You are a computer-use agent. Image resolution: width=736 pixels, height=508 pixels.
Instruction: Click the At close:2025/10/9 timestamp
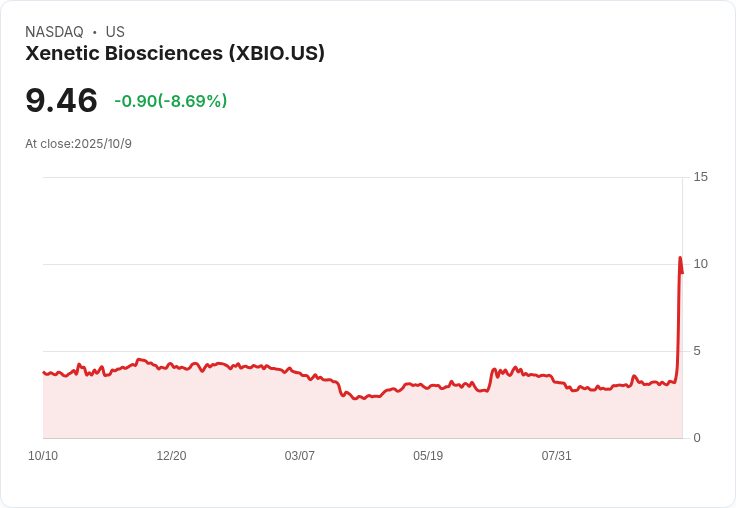[x=78, y=144]
